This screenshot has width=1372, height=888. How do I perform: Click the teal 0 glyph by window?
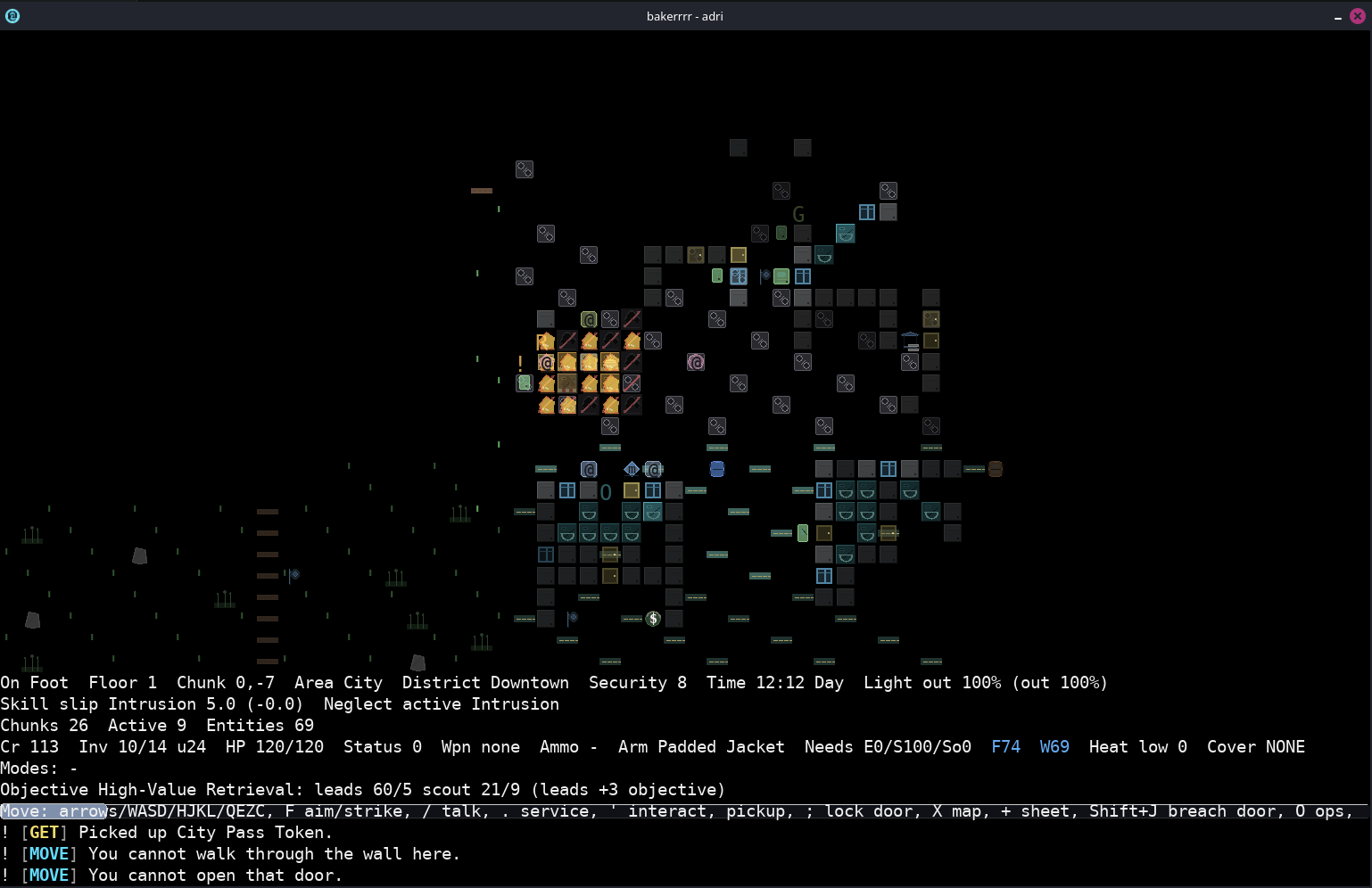pos(606,491)
